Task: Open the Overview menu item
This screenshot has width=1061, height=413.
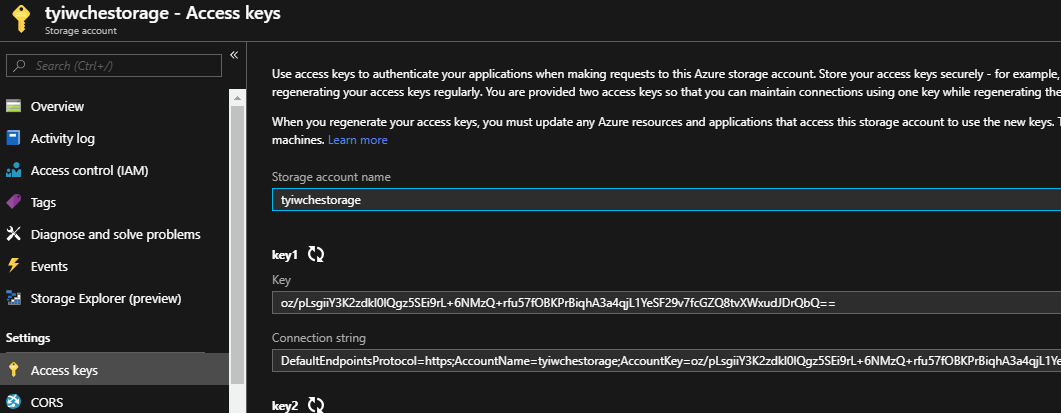Action: pyautogui.click(x=57, y=106)
